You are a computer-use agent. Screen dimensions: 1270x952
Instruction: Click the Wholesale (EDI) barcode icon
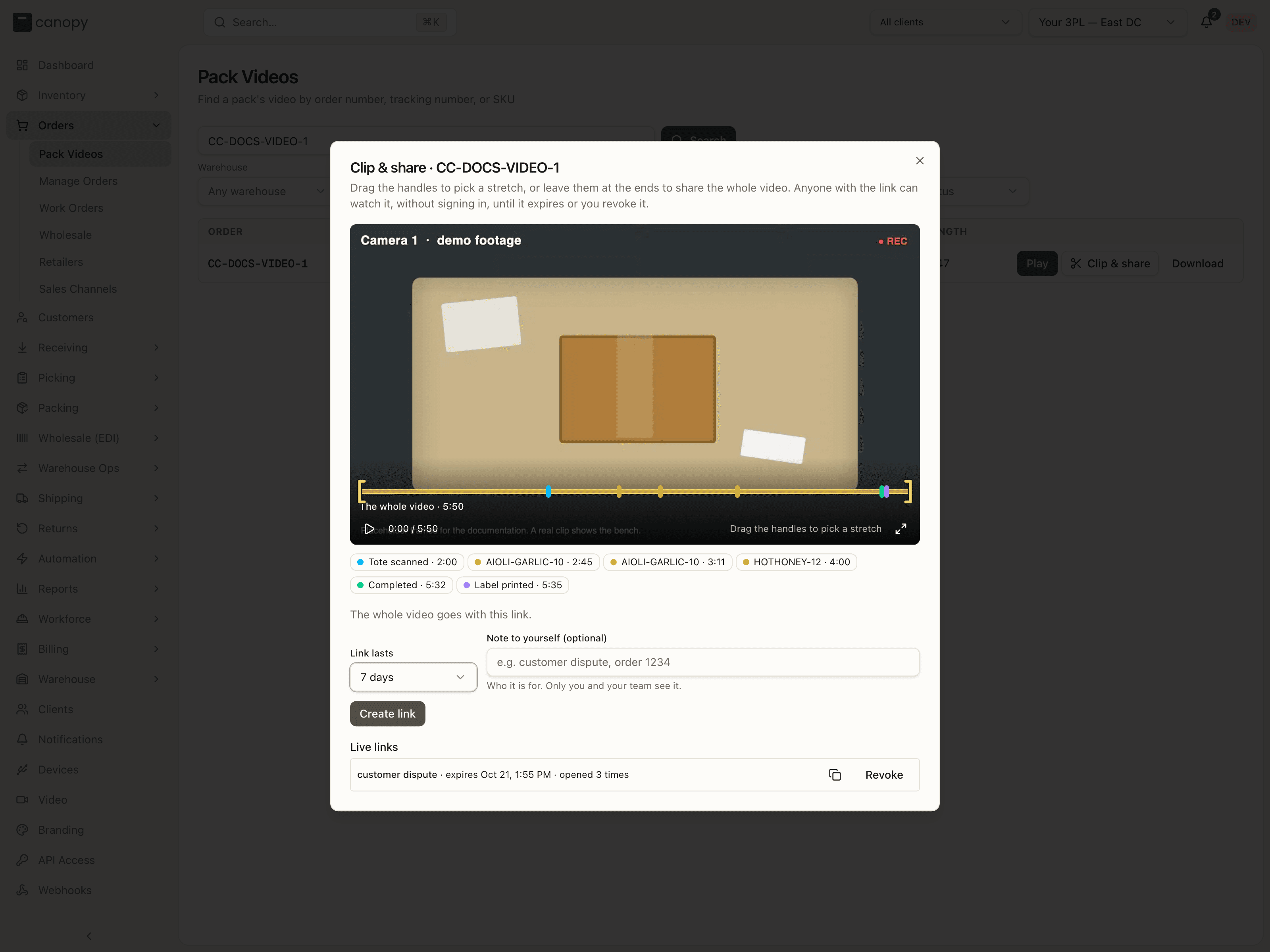point(22,438)
